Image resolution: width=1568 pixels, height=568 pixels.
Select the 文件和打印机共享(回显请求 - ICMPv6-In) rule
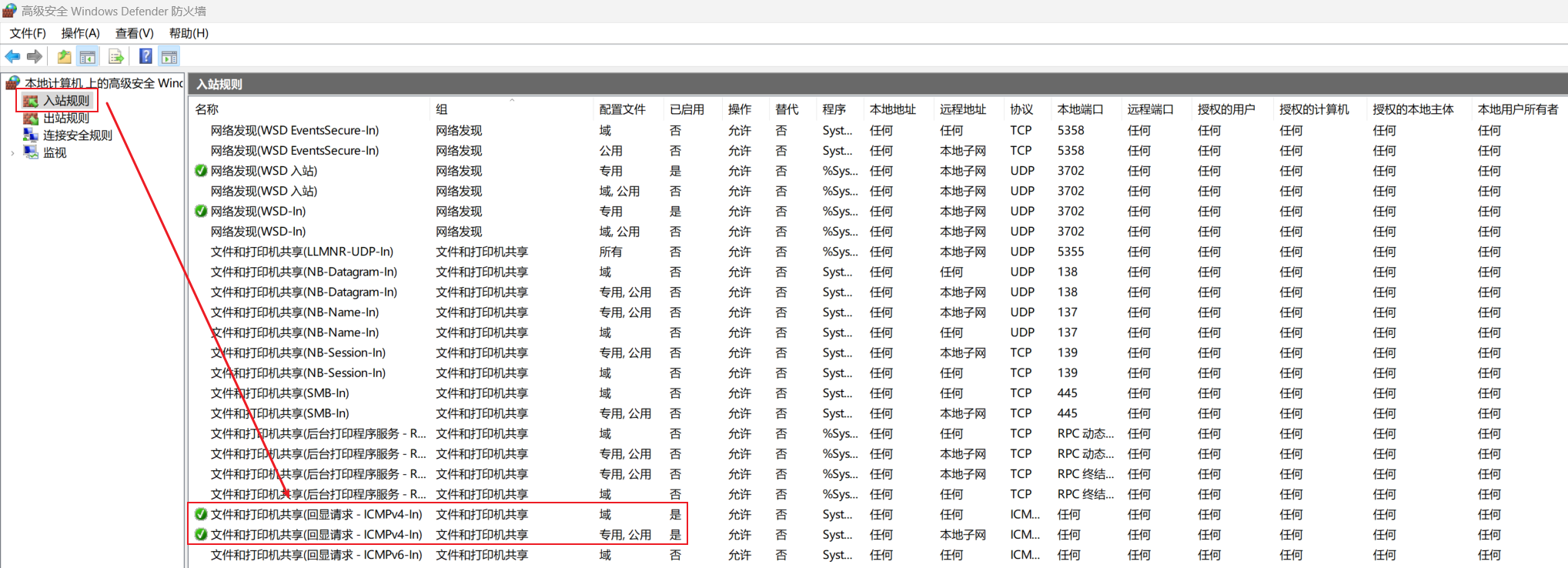[x=316, y=555]
